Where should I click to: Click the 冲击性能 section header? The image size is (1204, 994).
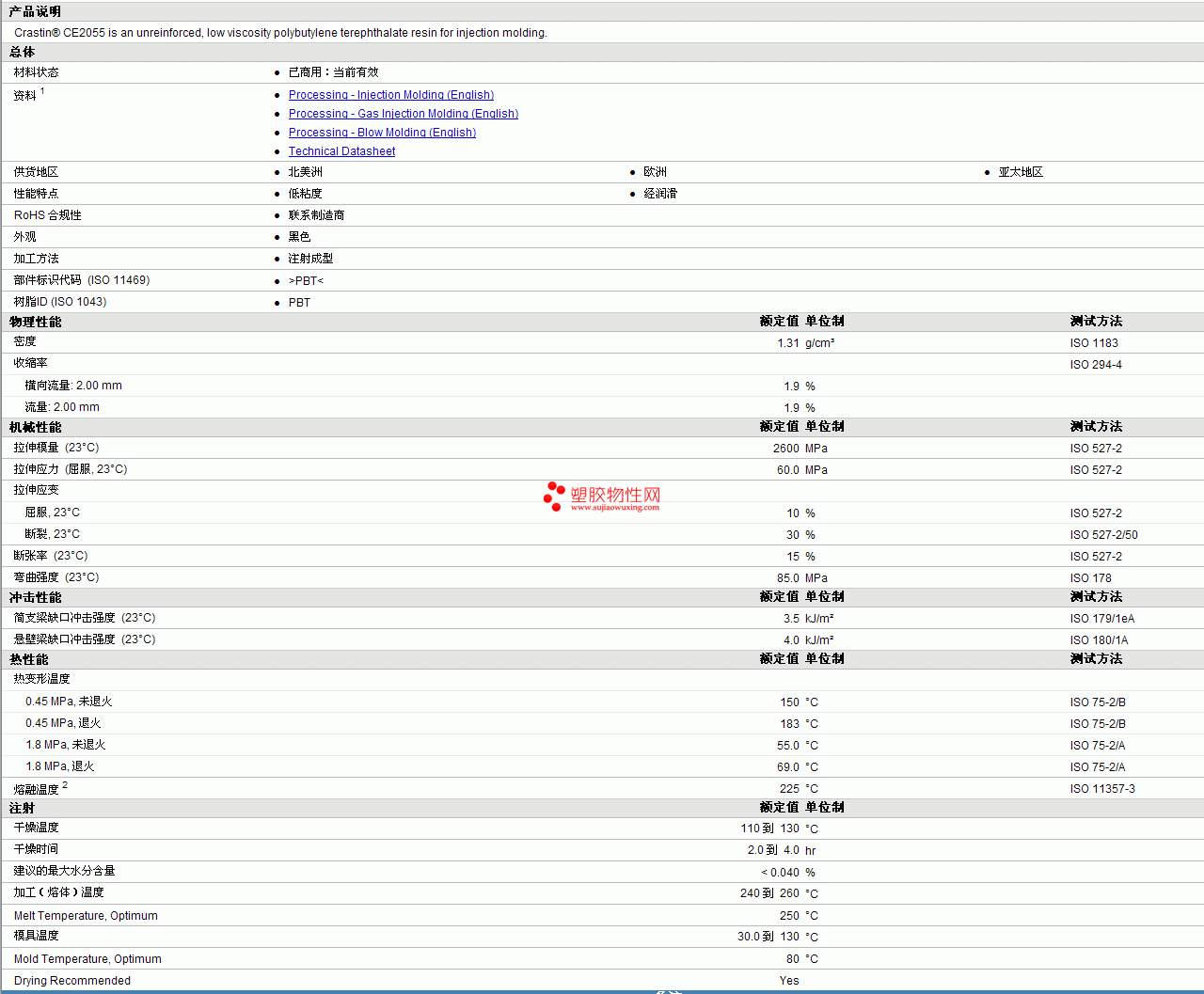(x=35, y=597)
